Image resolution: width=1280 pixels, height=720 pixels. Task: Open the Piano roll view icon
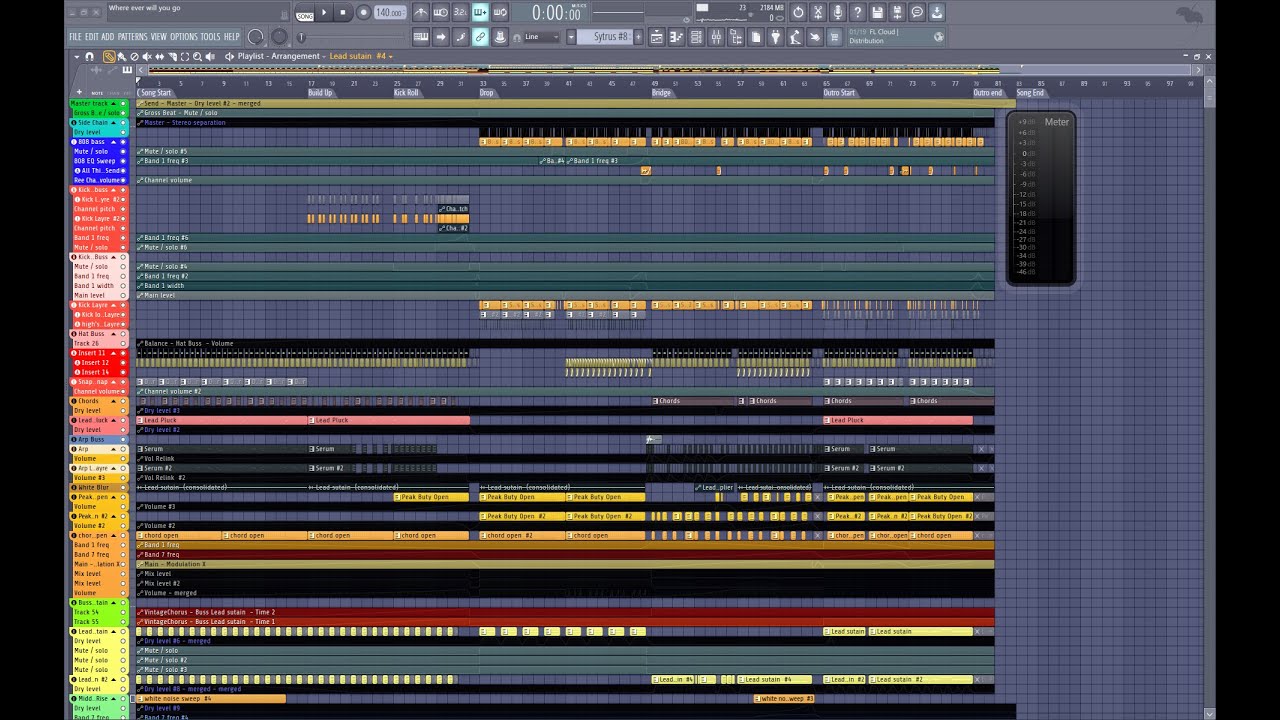pos(676,37)
